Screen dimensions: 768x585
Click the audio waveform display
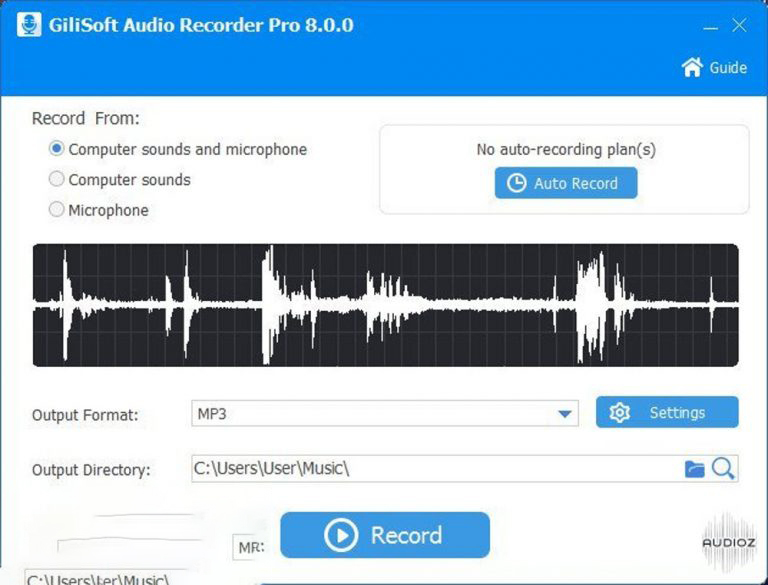point(385,305)
